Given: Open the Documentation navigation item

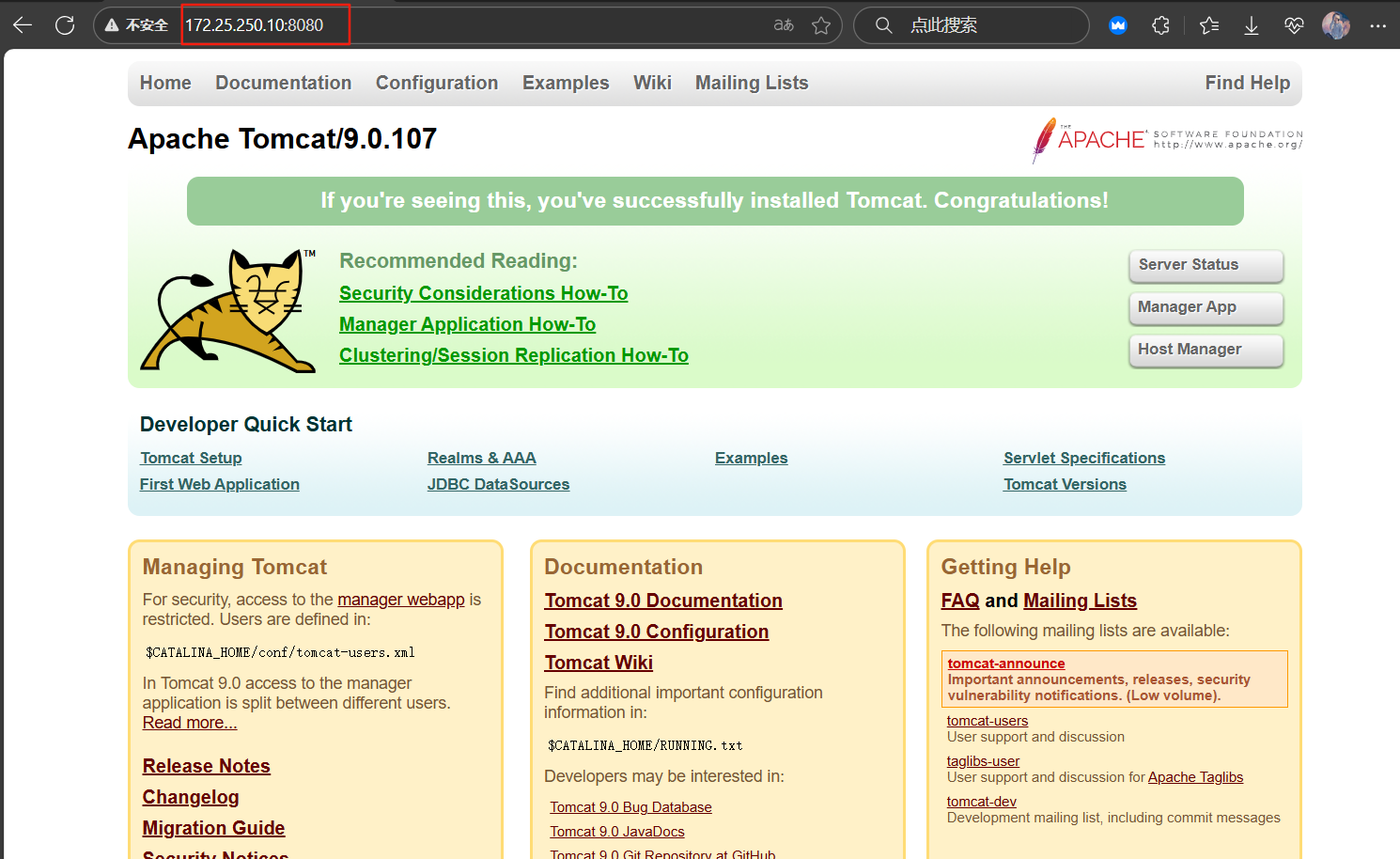Looking at the screenshot, I should coord(284,83).
